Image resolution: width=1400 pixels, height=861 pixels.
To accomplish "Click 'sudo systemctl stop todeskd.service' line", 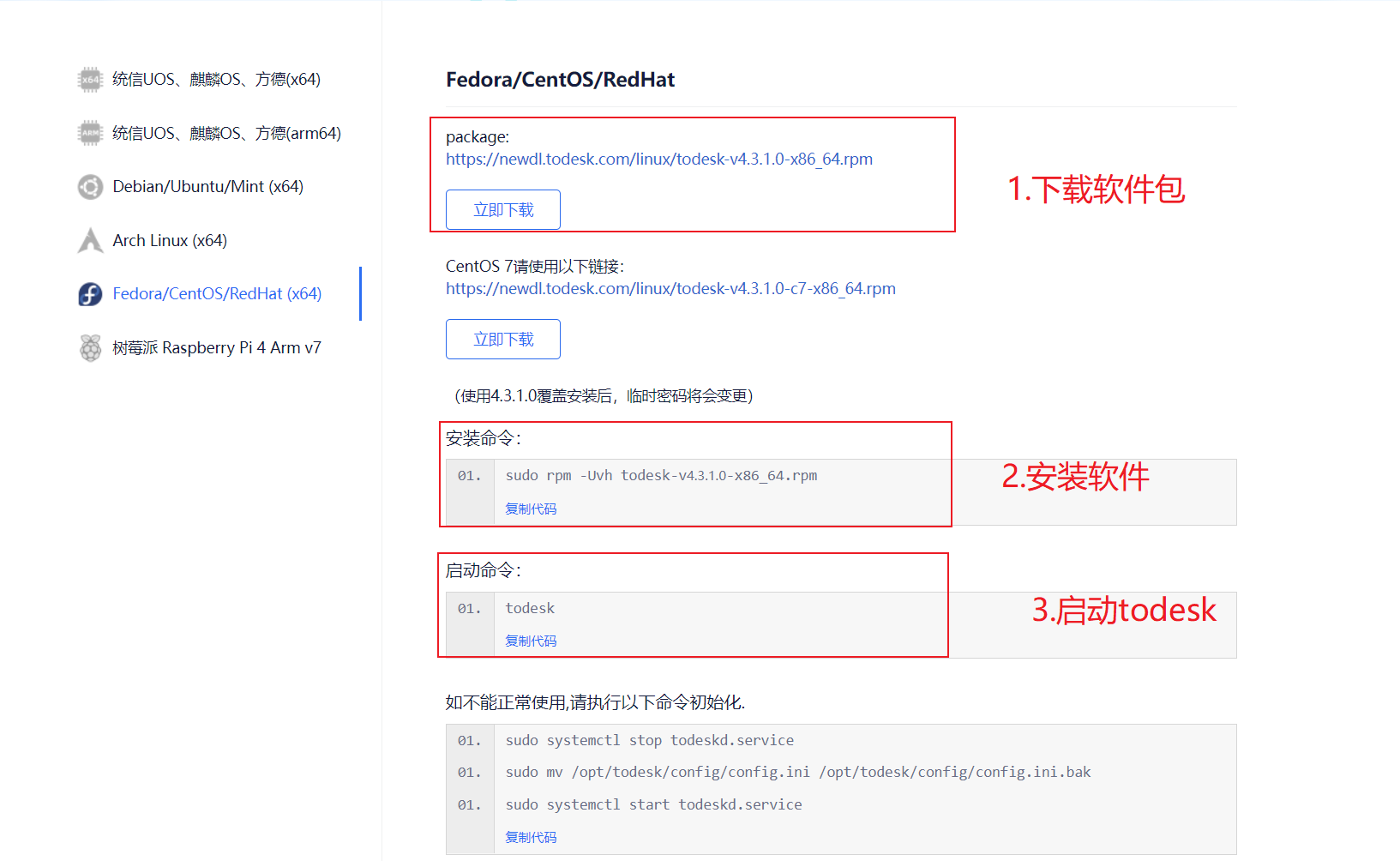I will click(x=649, y=740).
